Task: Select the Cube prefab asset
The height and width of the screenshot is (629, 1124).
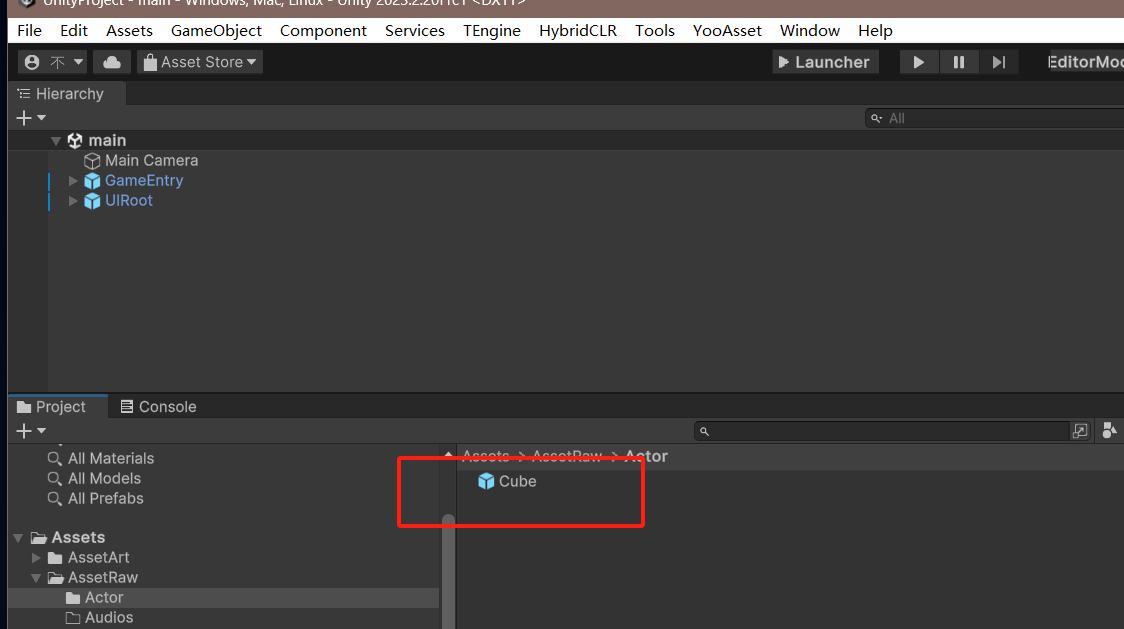Action: click(x=518, y=481)
